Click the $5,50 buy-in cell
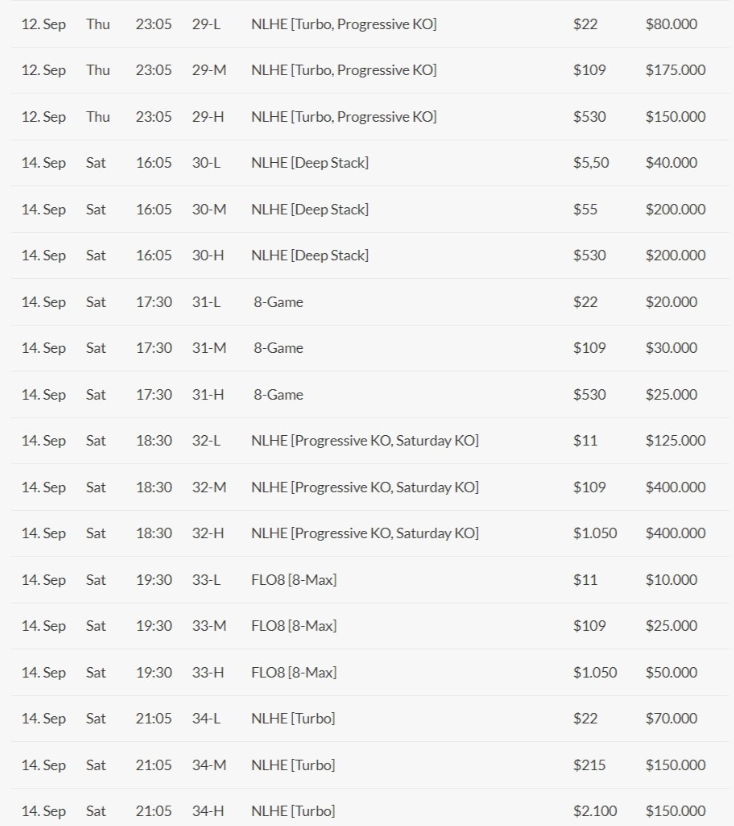Viewport: 734px width, 826px height. [x=591, y=162]
